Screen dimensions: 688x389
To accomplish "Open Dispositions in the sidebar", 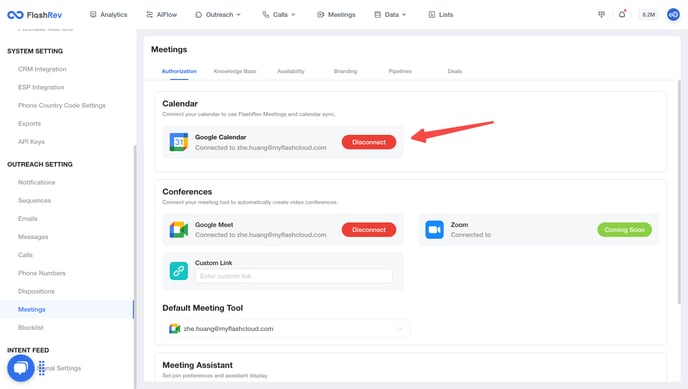I will point(36,291).
